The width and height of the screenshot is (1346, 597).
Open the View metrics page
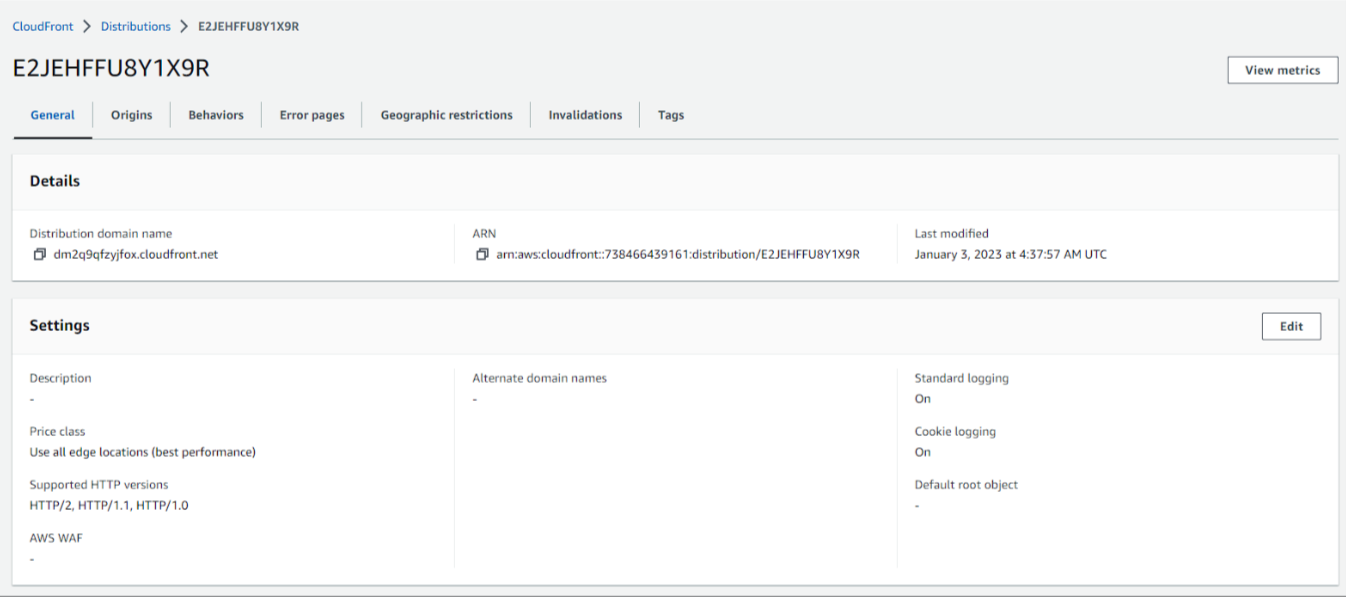pos(1282,69)
